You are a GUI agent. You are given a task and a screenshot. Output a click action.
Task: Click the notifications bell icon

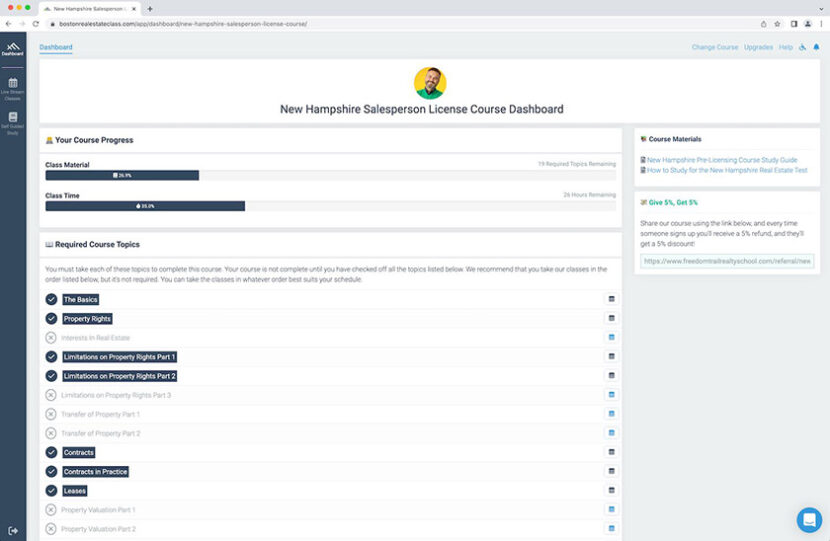coord(816,47)
